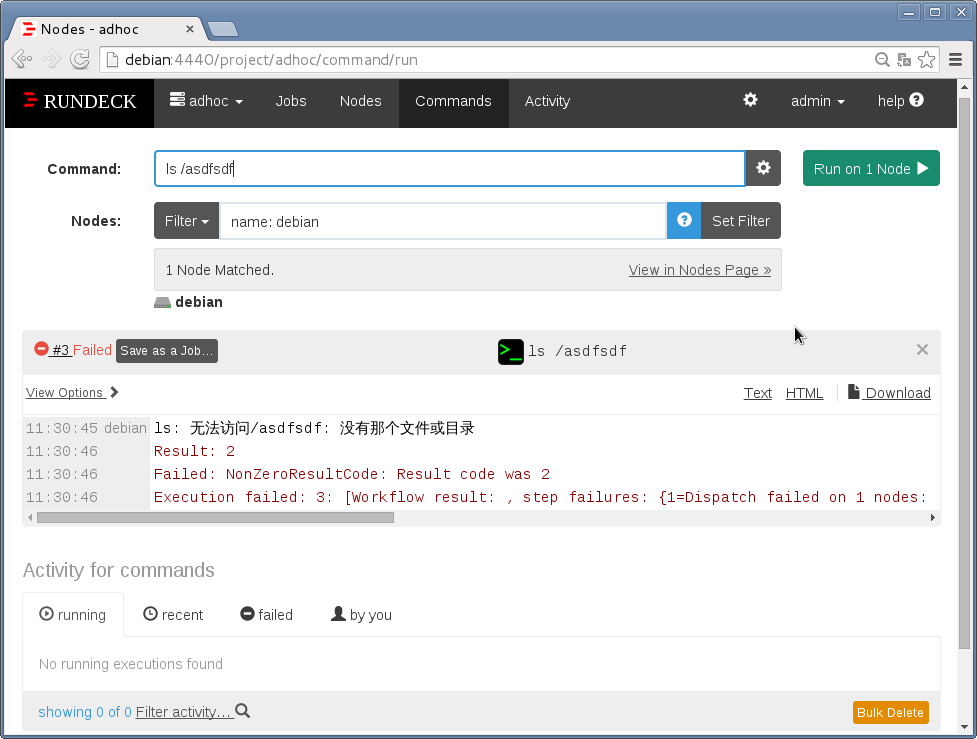Click the 'NonZeroResultCode' failure line
This screenshot has height=739, width=977.
pos(351,474)
